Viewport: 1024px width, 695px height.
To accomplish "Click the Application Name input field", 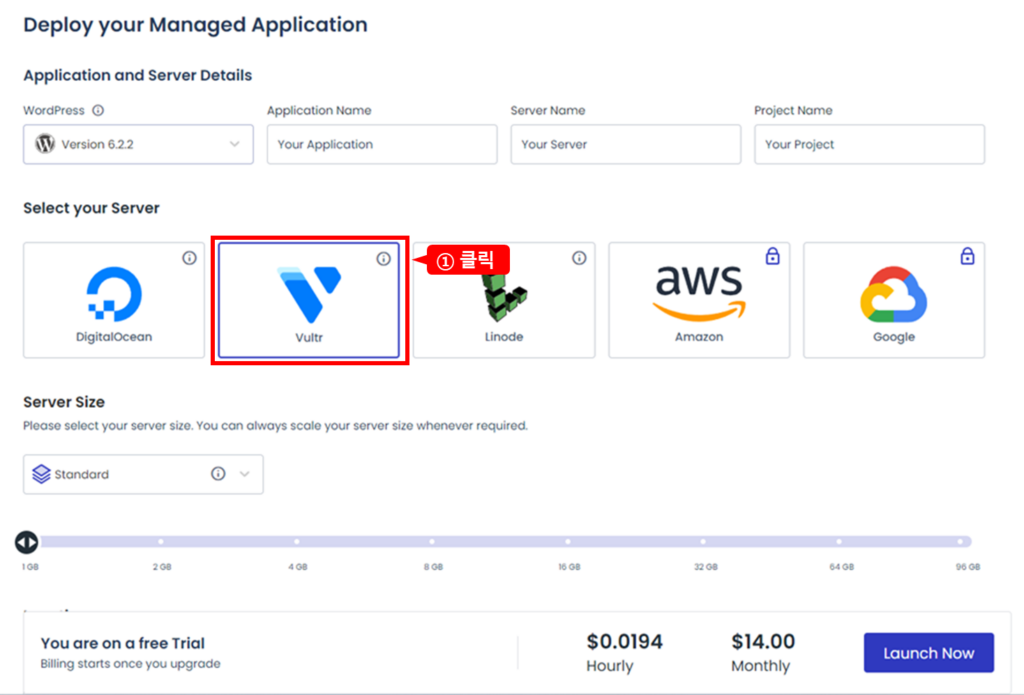I will [x=382, y=144].
